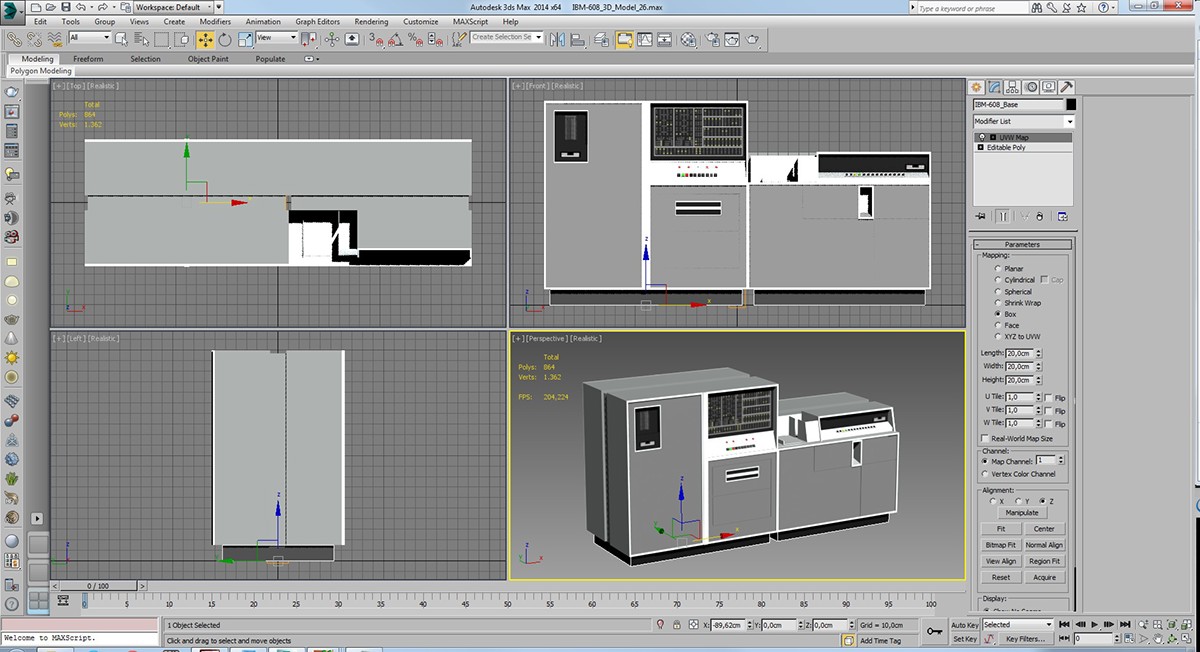Open the Graph Editors menu
This screenshot has height=652, width=1200.
(x=318, y=21)
